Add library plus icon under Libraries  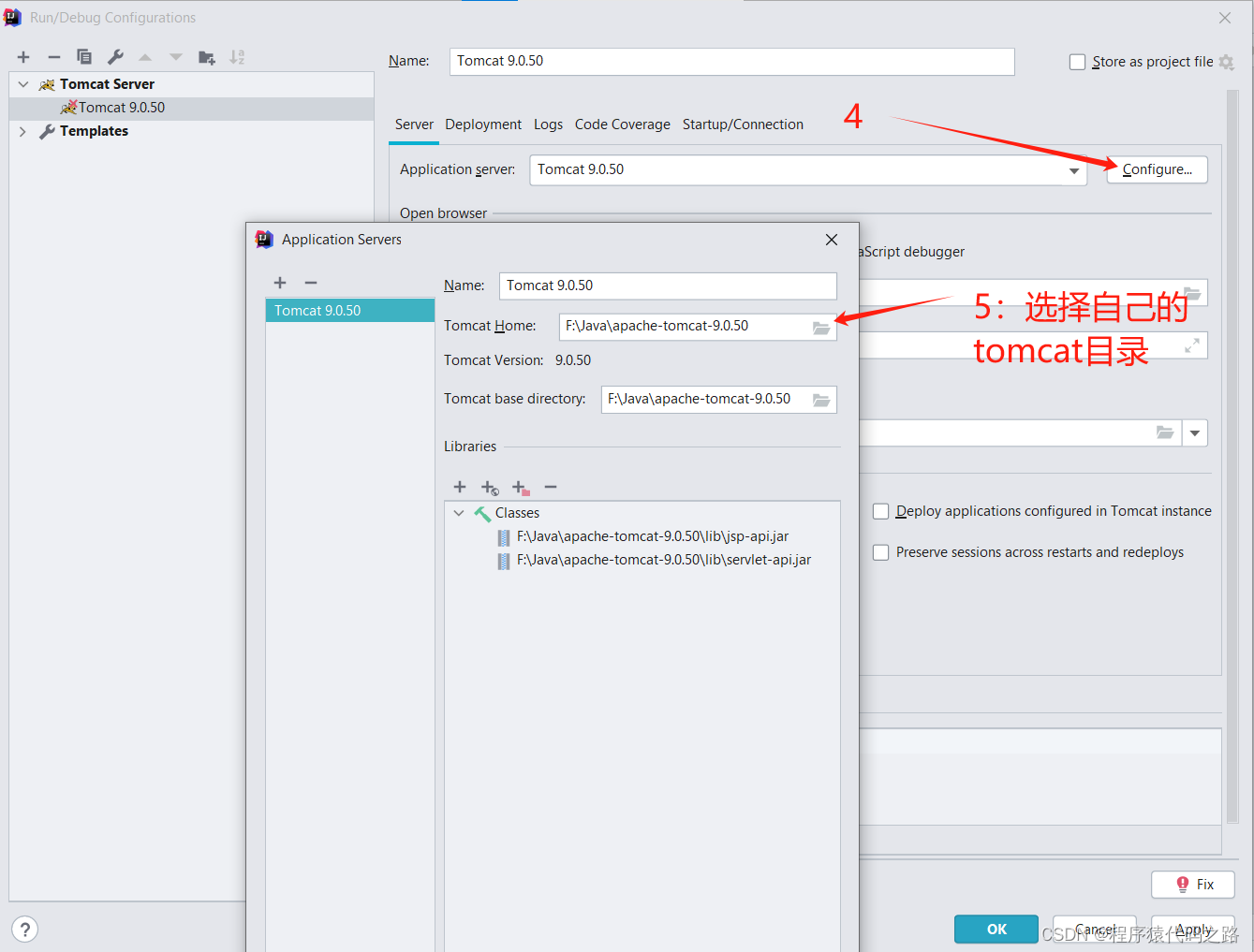460,487
